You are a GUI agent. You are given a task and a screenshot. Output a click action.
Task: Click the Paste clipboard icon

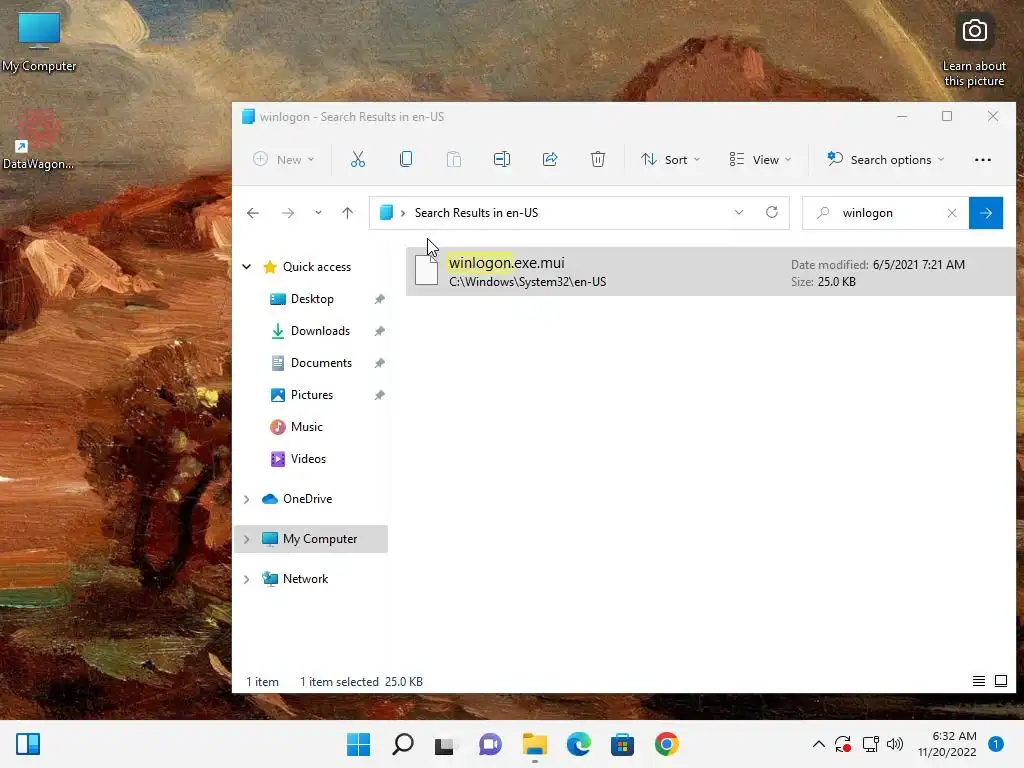coord(454,159)
